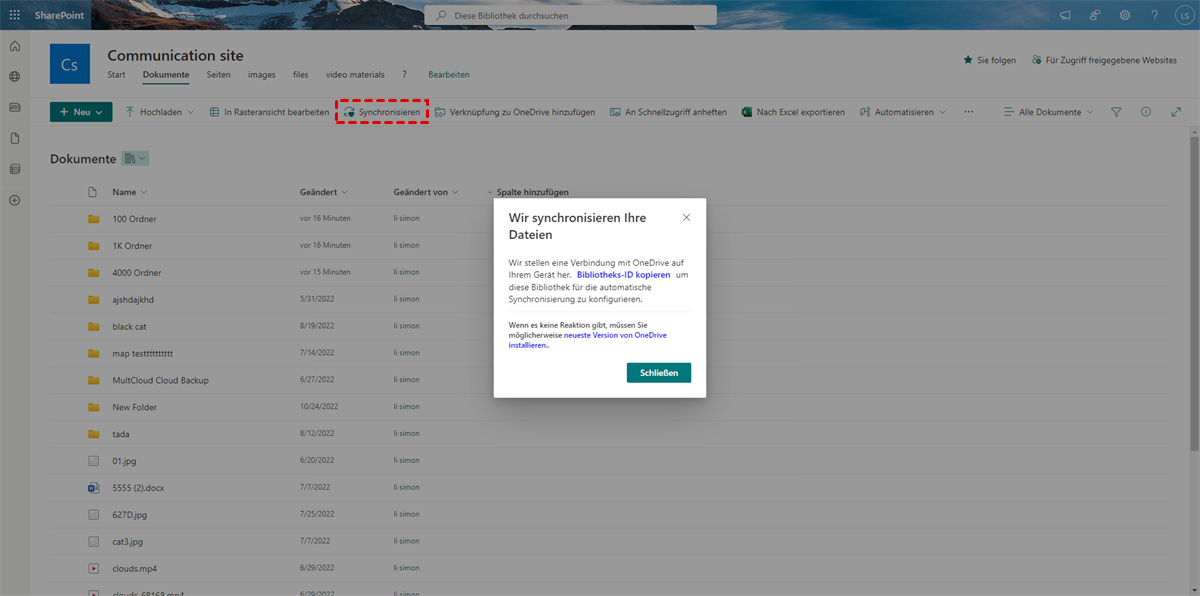Open the SharePoint app launcher waffle

pos(14,15)
